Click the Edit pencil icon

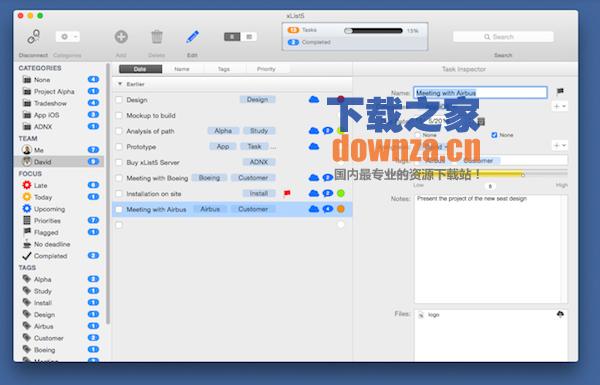[192, 37]
